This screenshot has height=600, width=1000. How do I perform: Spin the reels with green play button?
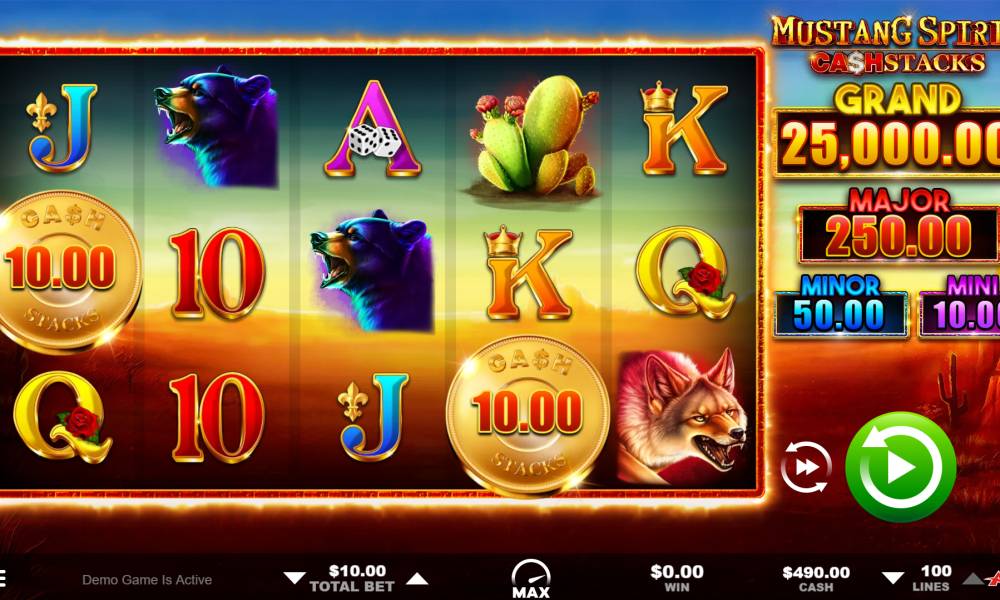[x=900, y=467]
